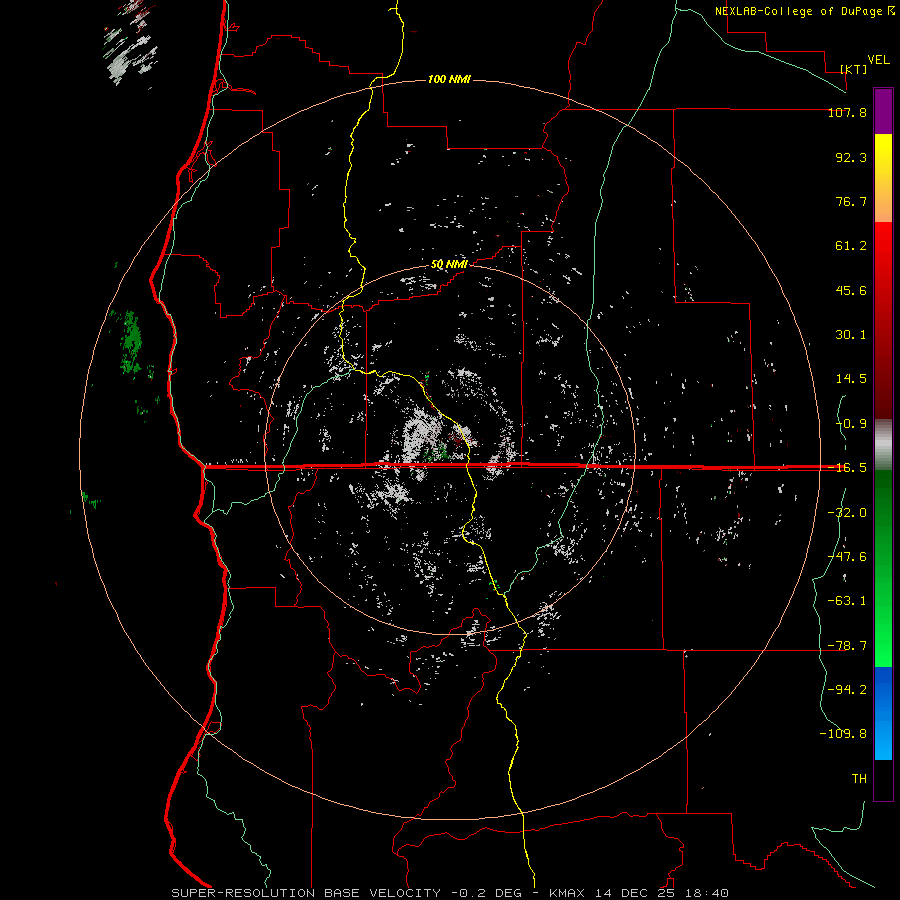Click the KMAX 14 DEC 25 18:40 timestamp
The width and height of the screenshot is (900, 900).
(639, 893)
